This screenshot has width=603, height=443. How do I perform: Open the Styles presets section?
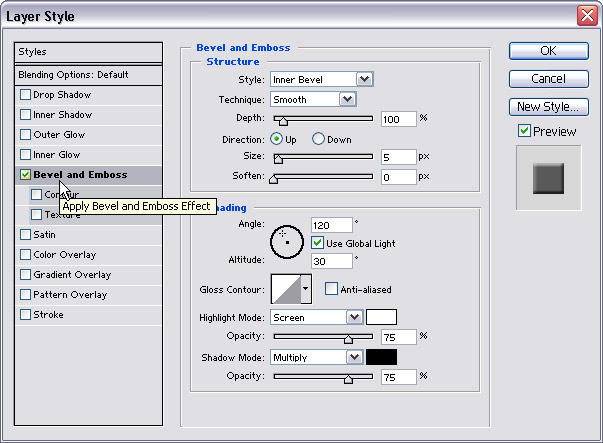tap(88, 52)
